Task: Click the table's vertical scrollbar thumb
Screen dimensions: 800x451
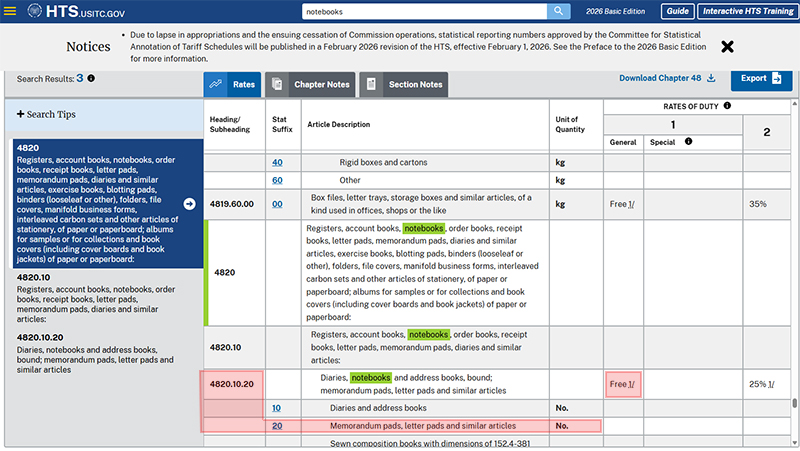Action: tap(795, 404)
